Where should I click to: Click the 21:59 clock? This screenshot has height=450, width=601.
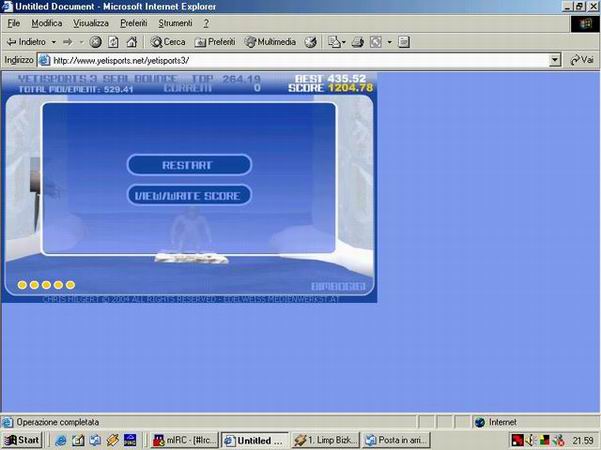[583, 440]
